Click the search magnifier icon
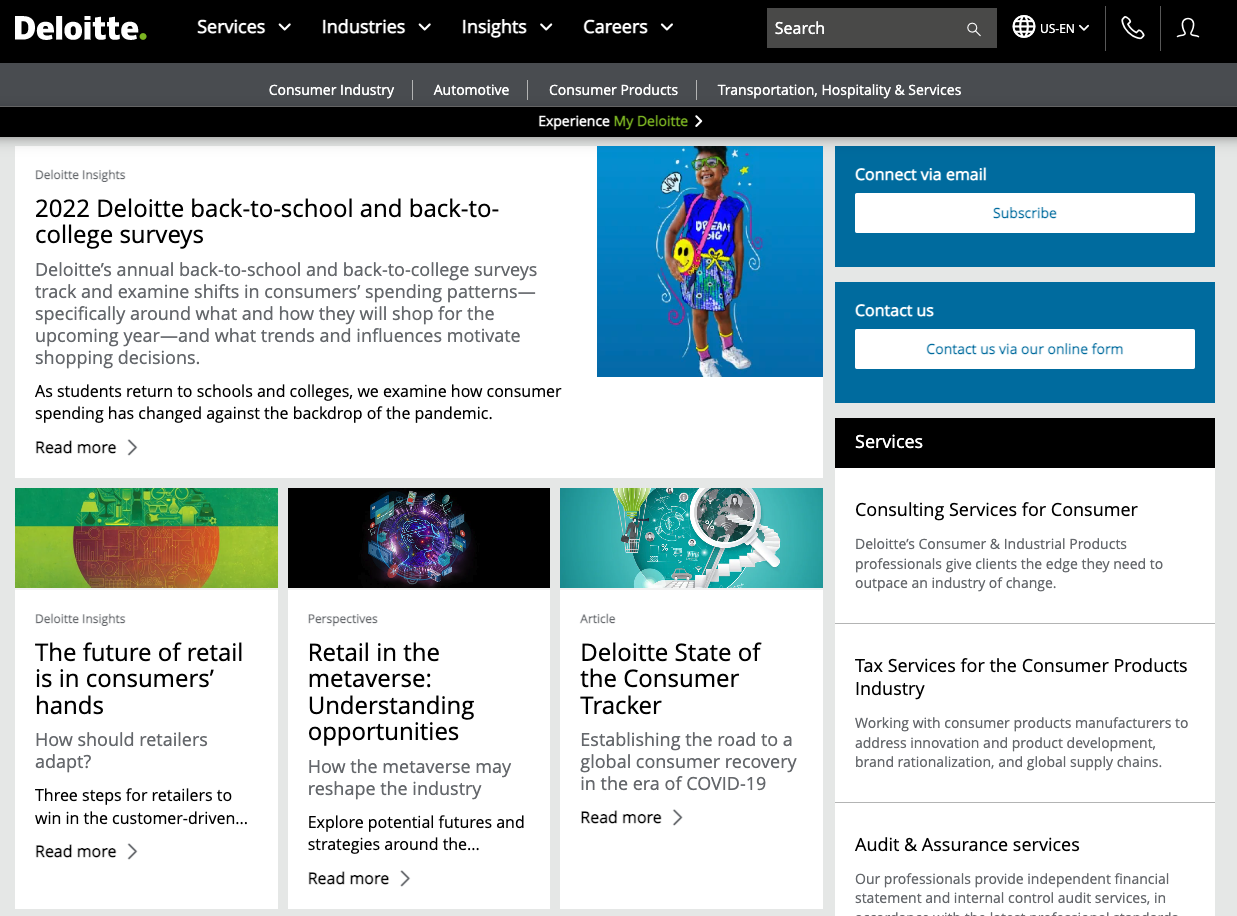The height and width of the screenshot is (916, 1237). [973, 29]
